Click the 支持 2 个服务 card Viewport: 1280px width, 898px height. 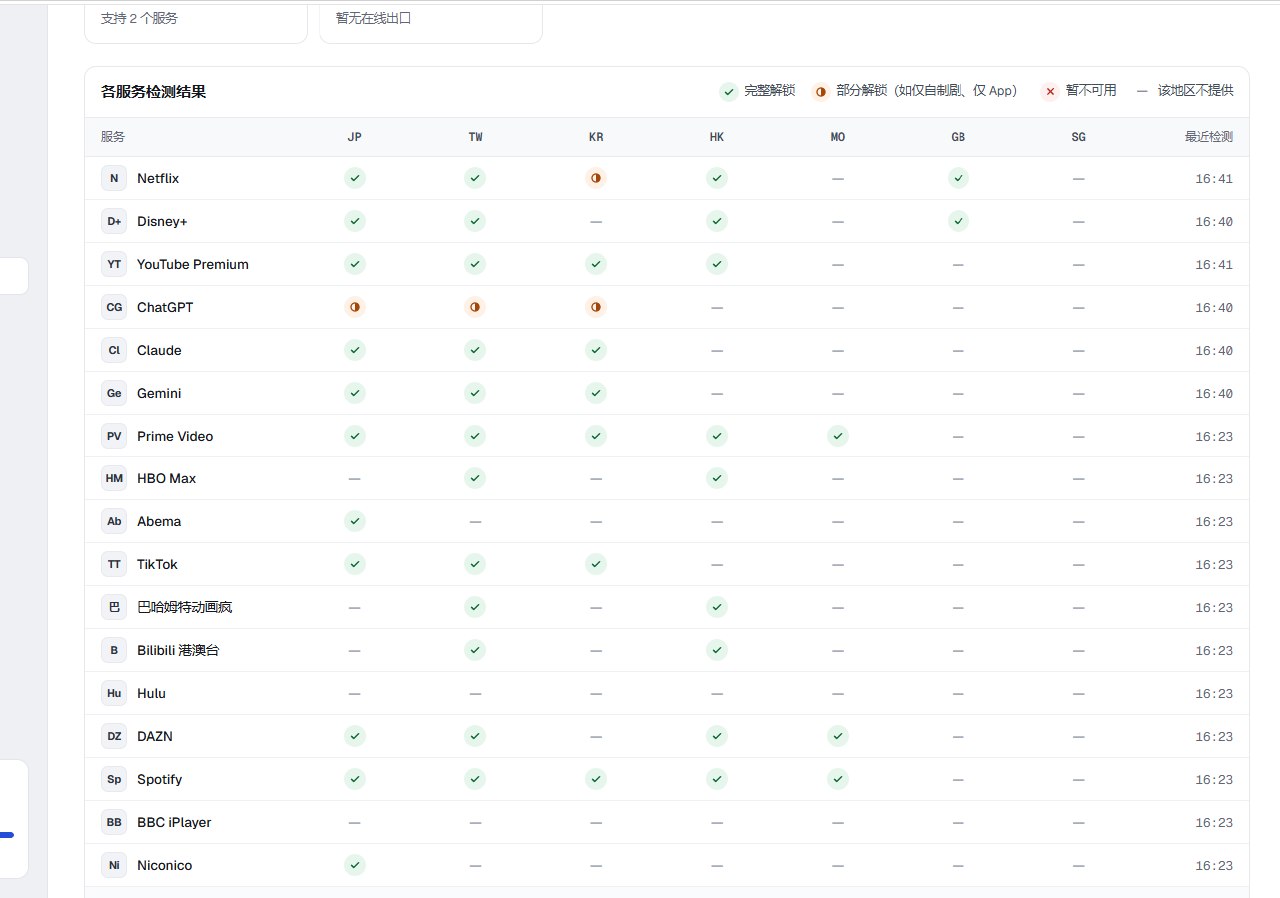[x=196, y=20]
